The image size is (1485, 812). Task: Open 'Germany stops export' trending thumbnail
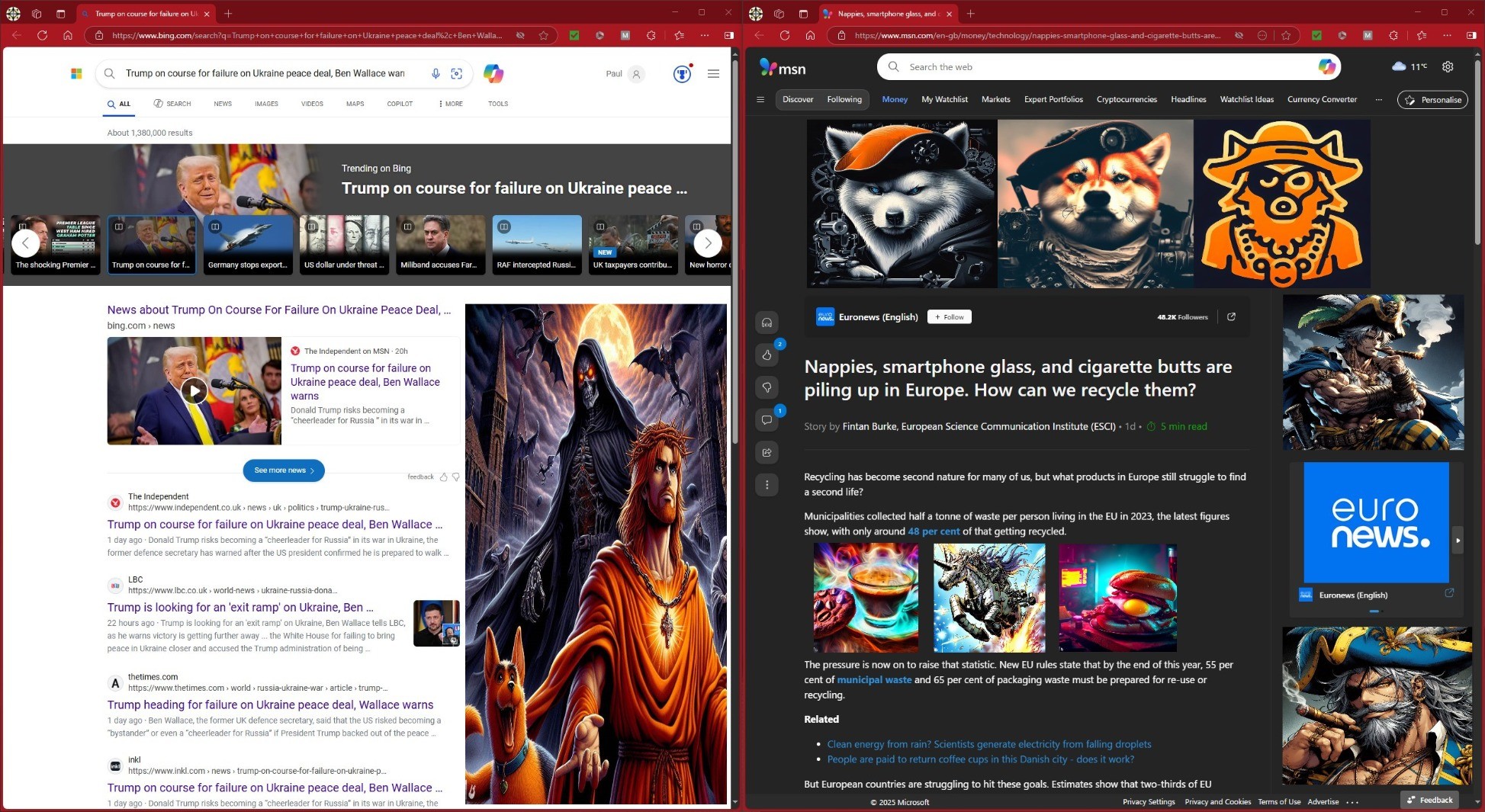point(248,244)
